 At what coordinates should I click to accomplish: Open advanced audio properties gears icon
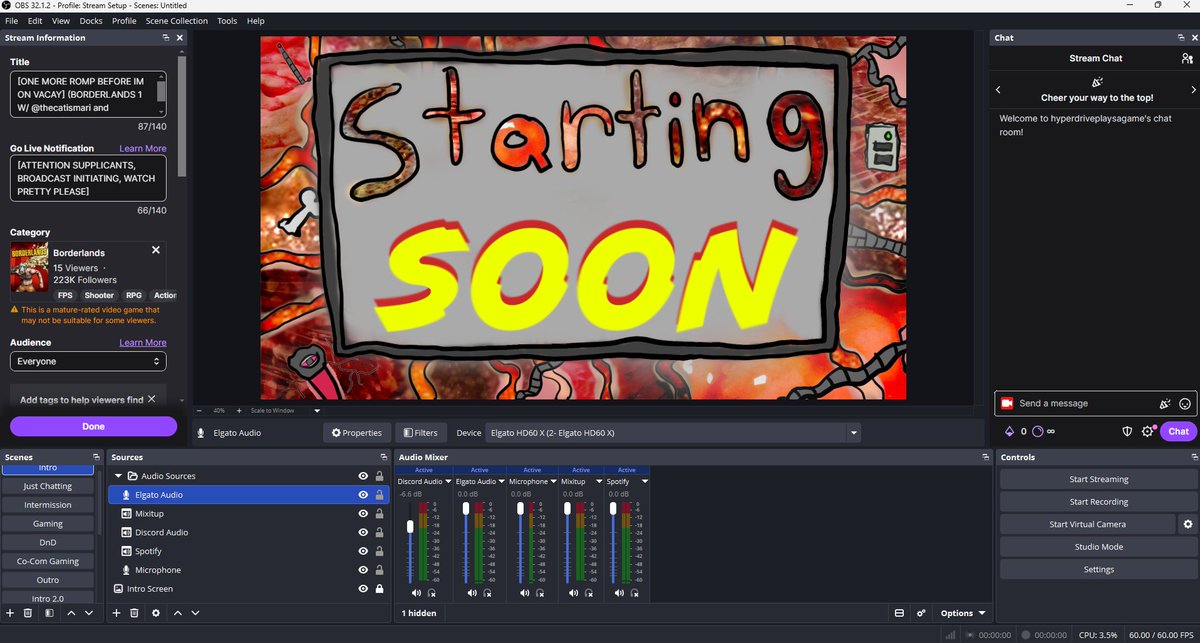[x=921, y=613]
